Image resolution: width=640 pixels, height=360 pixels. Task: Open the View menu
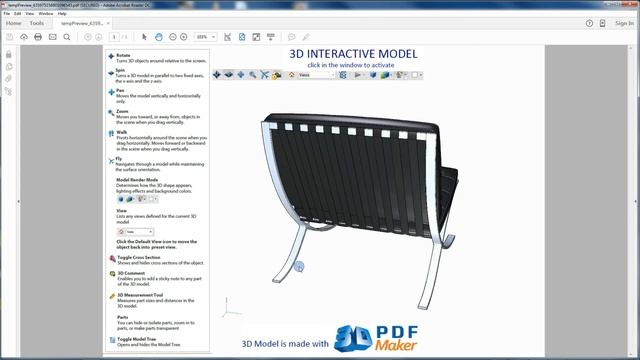tap(30, 13)
